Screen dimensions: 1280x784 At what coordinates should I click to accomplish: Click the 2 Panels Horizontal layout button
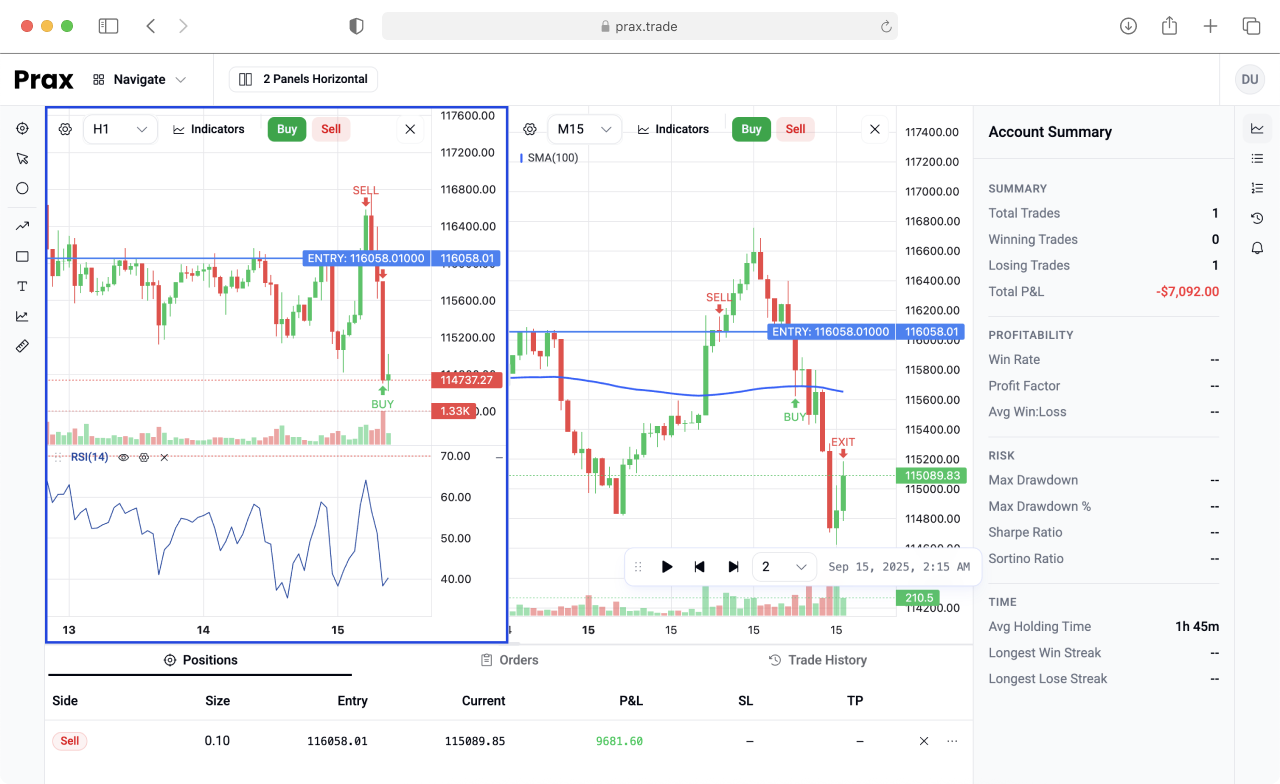tap(302, 79)
